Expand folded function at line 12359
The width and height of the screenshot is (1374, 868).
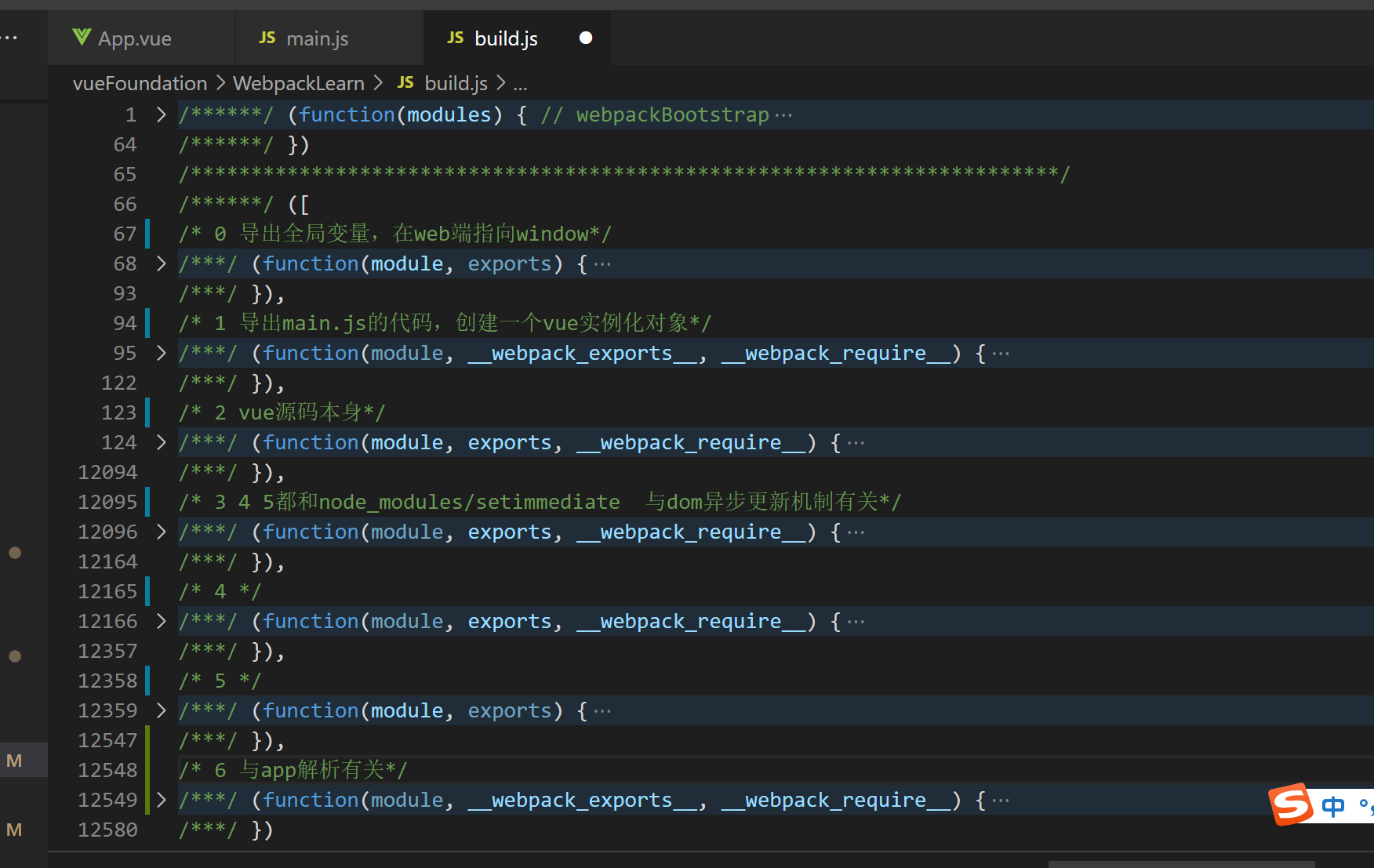pyautogui.click(x=161, y=710)
